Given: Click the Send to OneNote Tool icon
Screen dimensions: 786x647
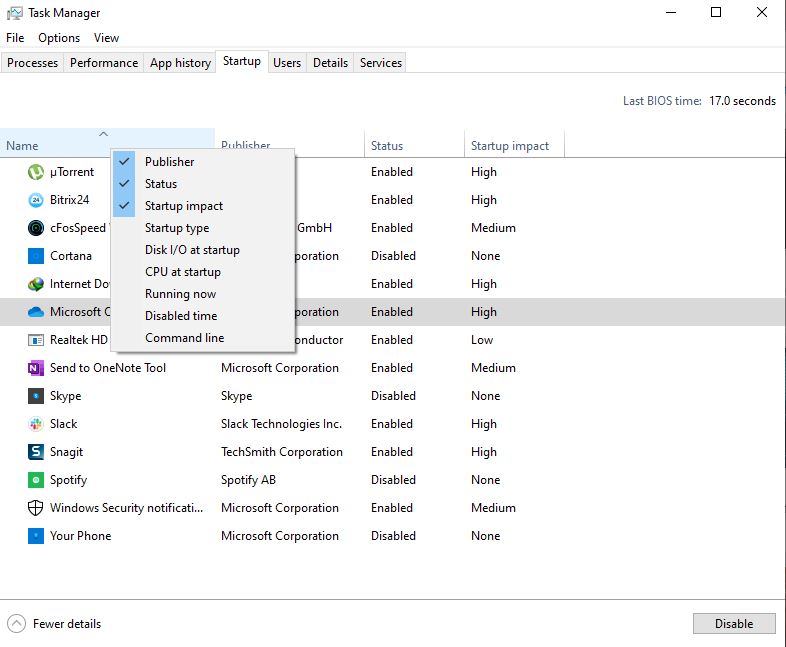Looking at the screenshot, I should pos(36,368).
